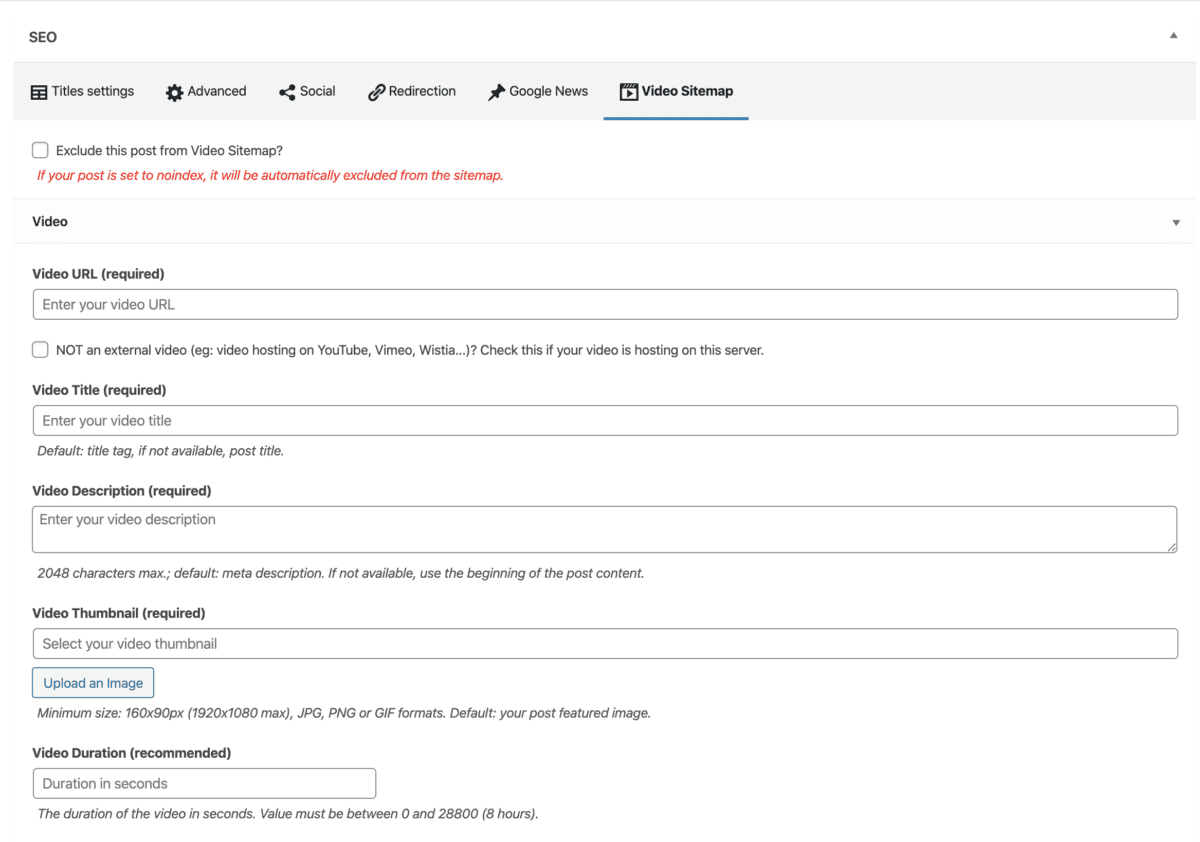
Task: Select the Google News tab
Action: pos(538,91)
